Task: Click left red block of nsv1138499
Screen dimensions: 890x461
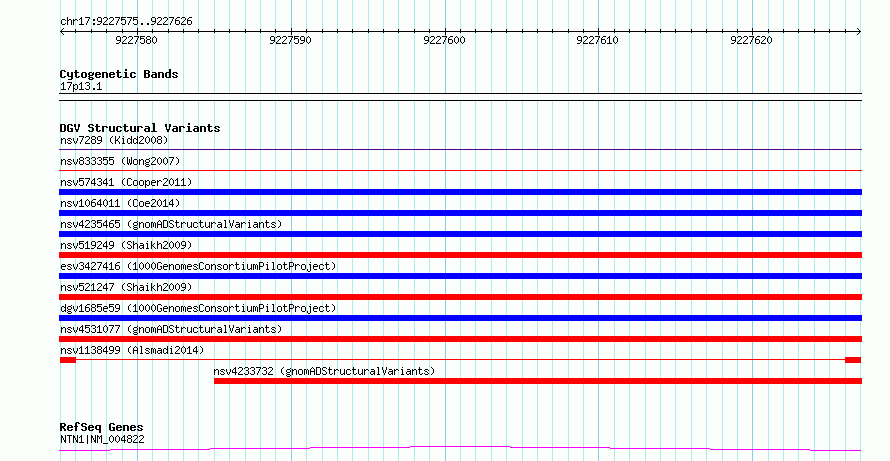Action: click(x=68, y=360)
